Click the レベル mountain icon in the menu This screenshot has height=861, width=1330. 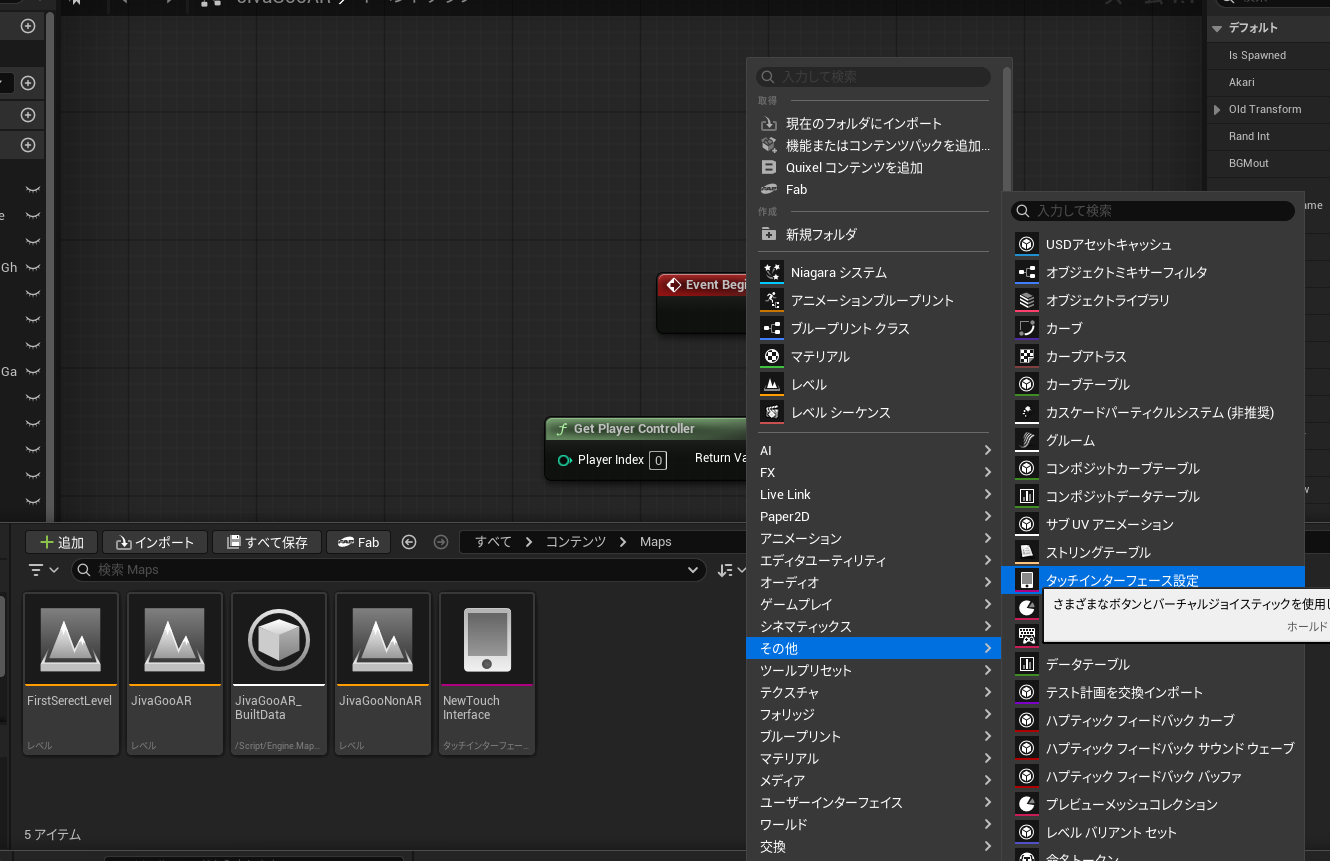tap(771, 384)
